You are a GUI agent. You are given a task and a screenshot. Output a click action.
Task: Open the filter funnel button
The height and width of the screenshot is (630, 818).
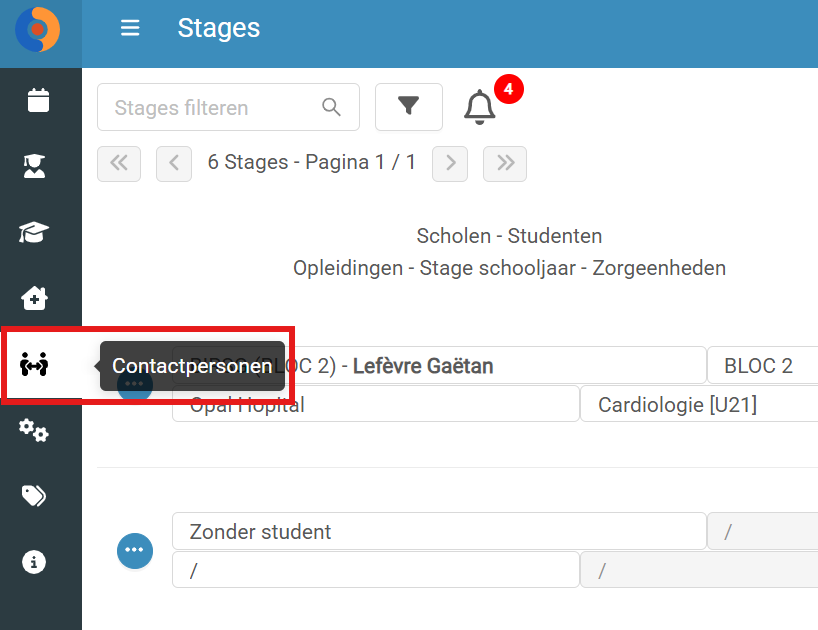(409, 107)
